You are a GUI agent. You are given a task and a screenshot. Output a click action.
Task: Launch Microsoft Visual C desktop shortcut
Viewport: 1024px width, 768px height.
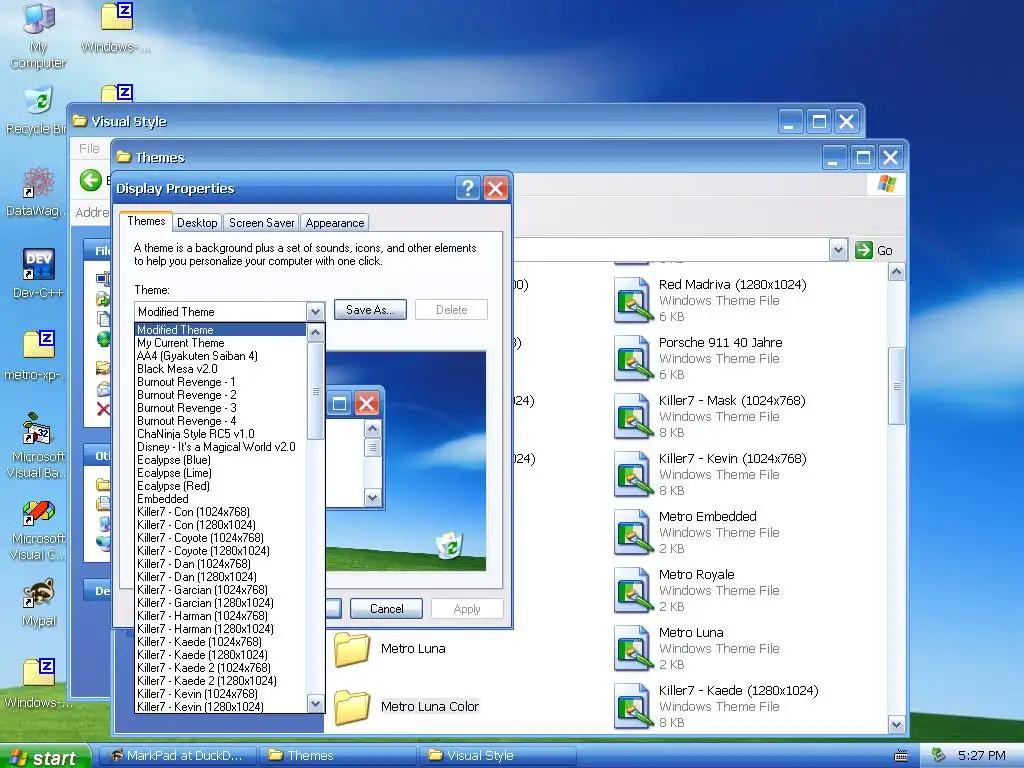(38, 528)
